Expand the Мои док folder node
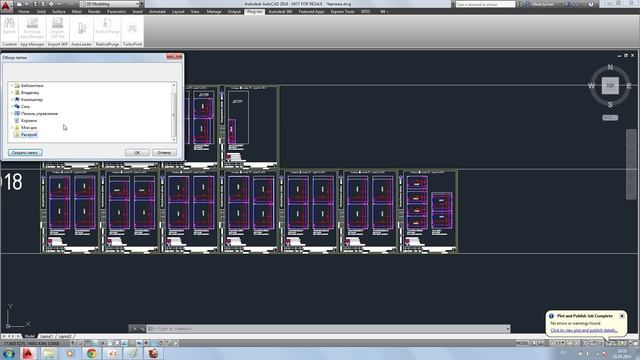This screenshot has width=640, height=360. [x=11, y=127]
